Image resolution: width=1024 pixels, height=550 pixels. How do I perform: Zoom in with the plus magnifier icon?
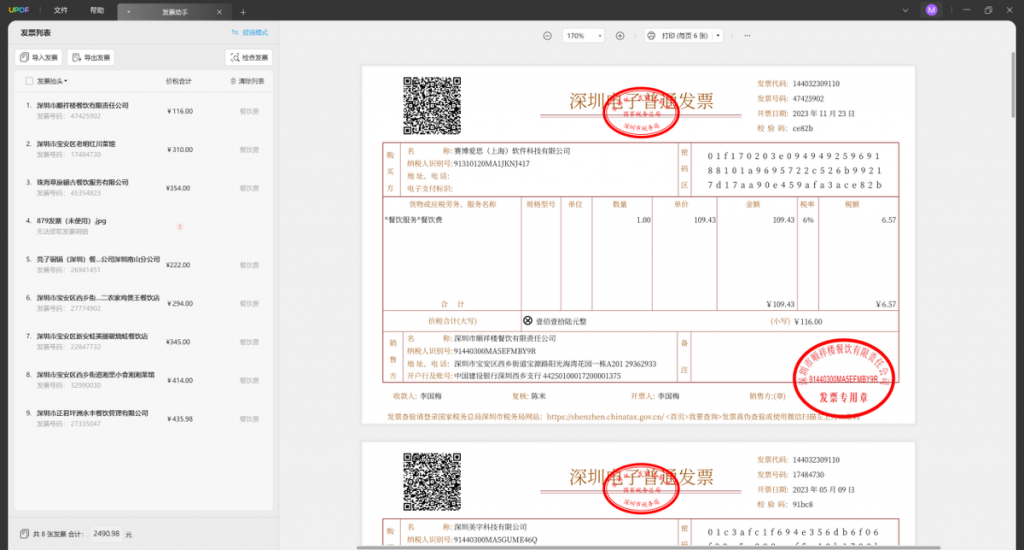click(620, 36)
